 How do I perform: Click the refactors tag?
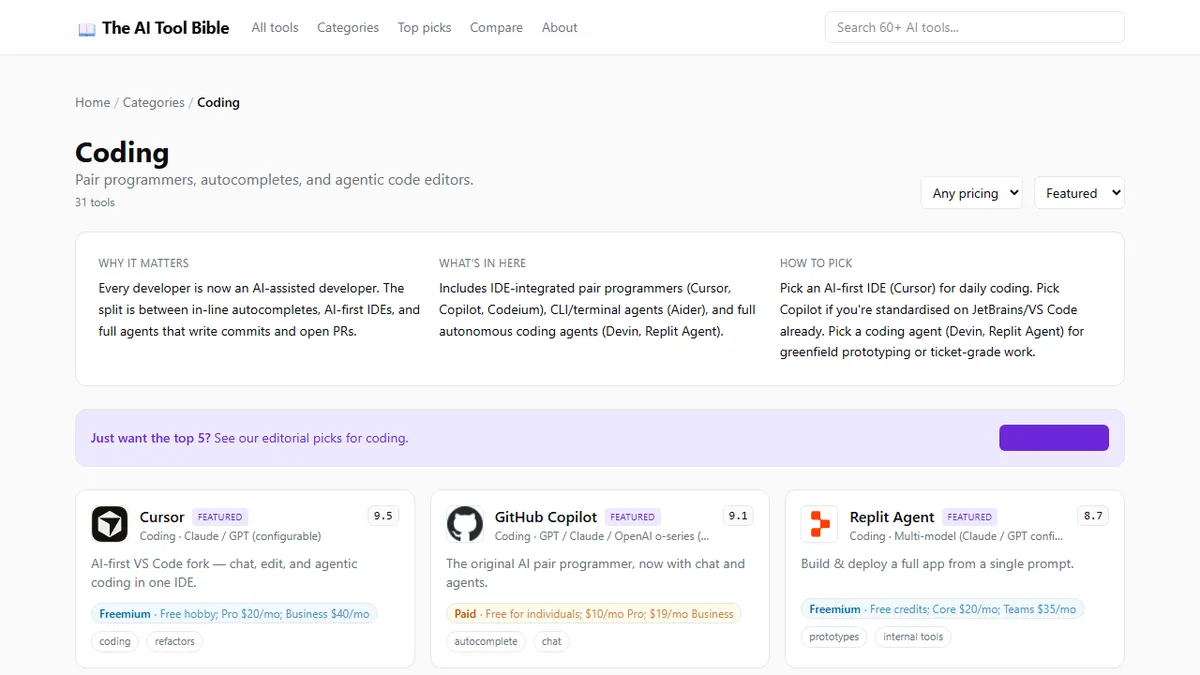(175, 641)
